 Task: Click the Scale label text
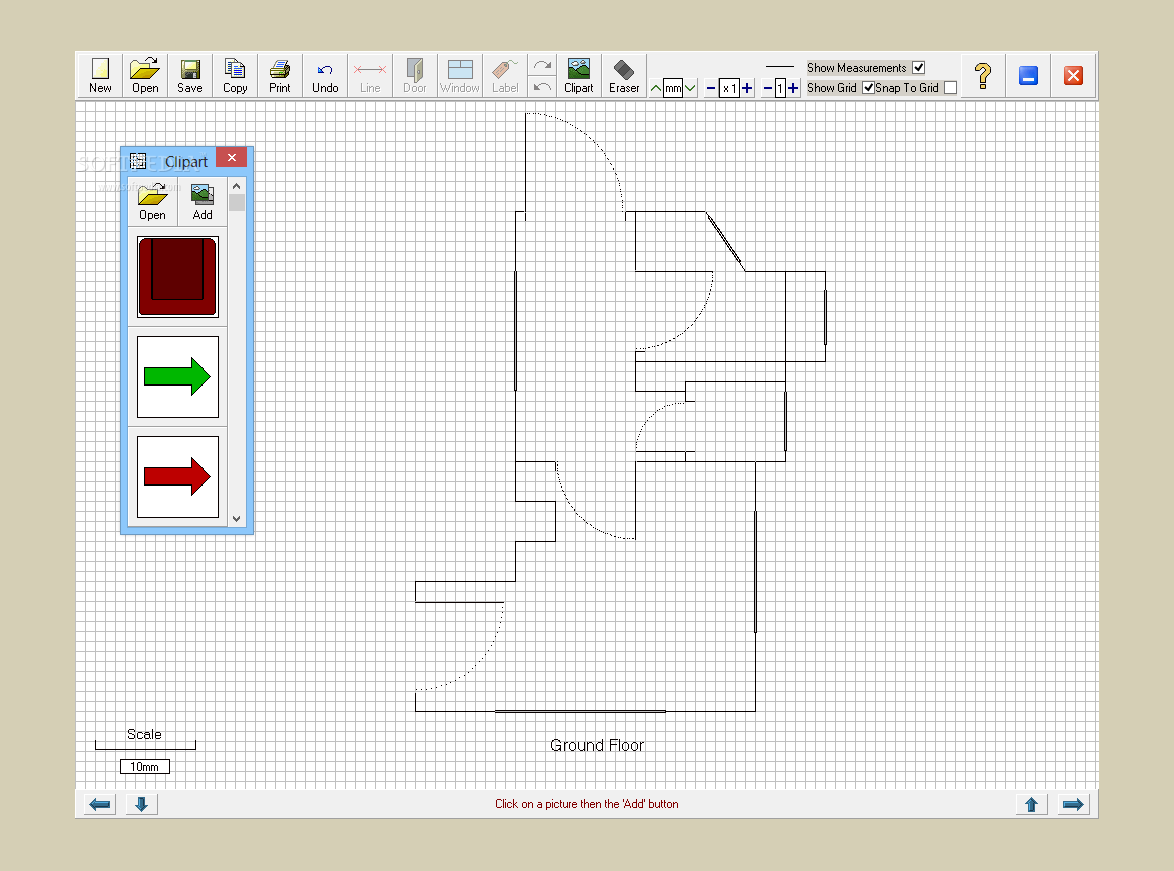point(145,734)
